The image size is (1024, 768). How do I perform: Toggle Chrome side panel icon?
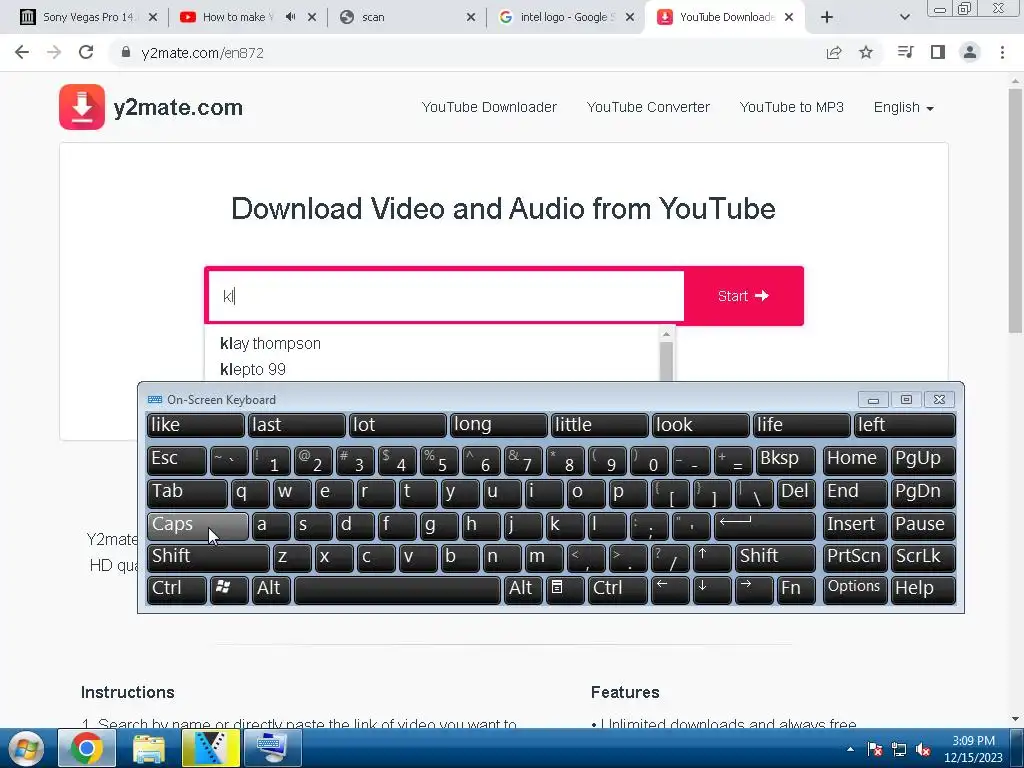[938, 52]
